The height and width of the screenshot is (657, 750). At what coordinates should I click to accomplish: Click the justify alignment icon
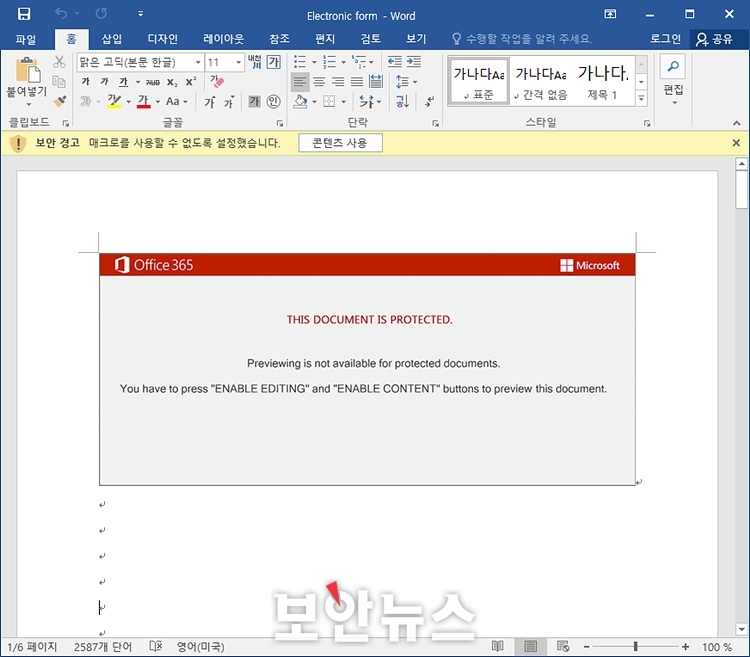coord(357,82)
